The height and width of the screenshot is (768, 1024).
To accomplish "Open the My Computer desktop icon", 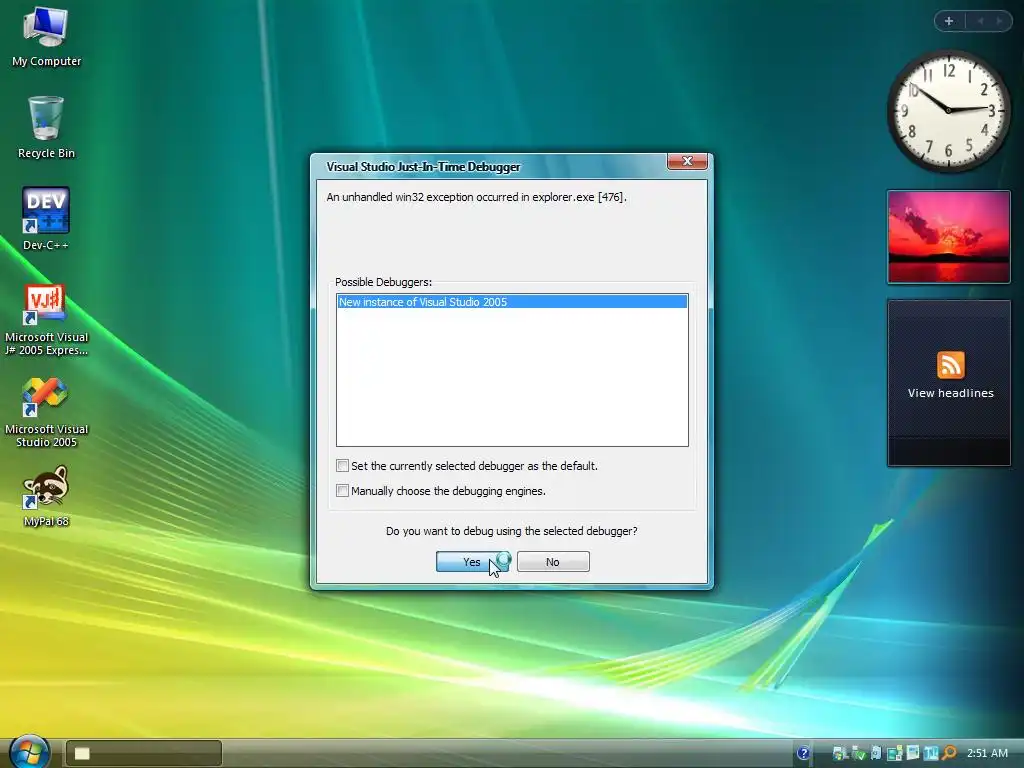I will click(x=46, y=37).
